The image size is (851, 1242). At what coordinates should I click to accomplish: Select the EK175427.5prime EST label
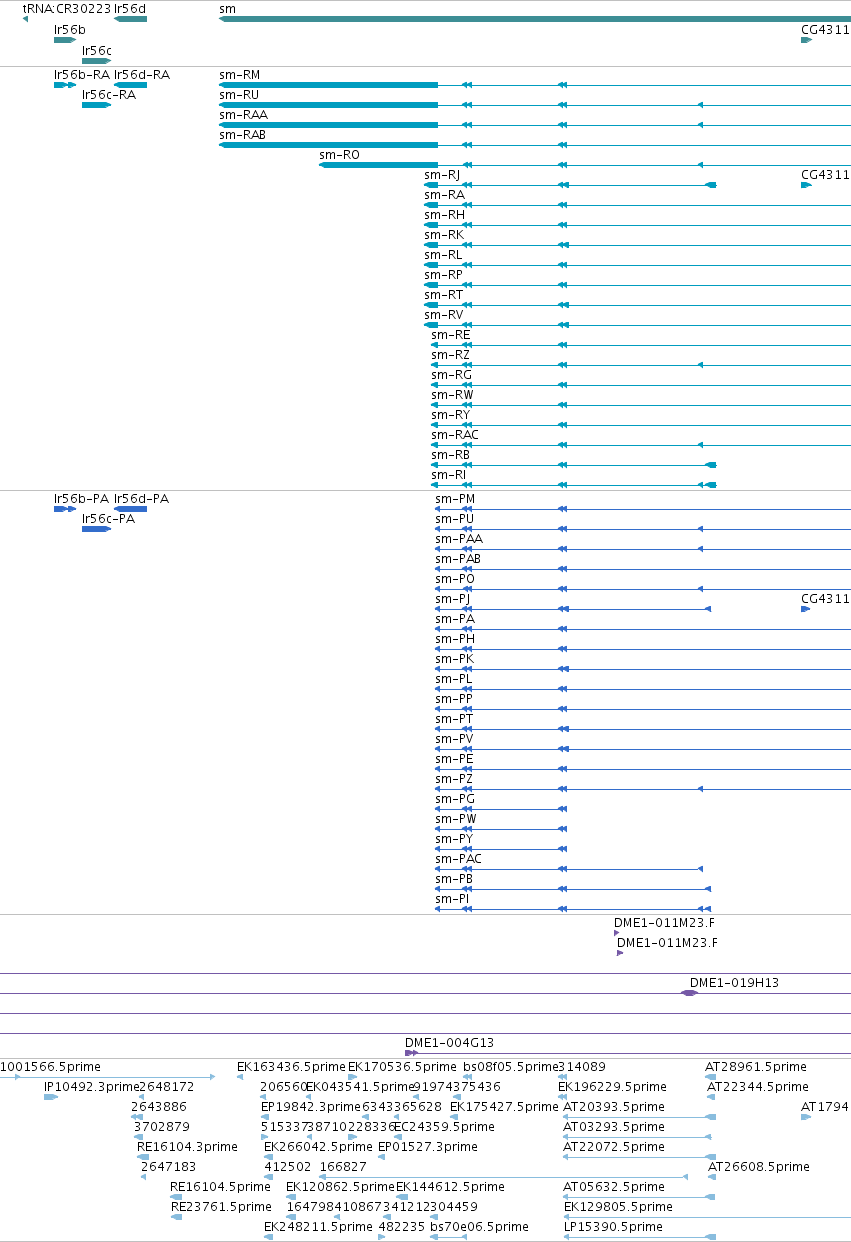[x=504, y=1106]
